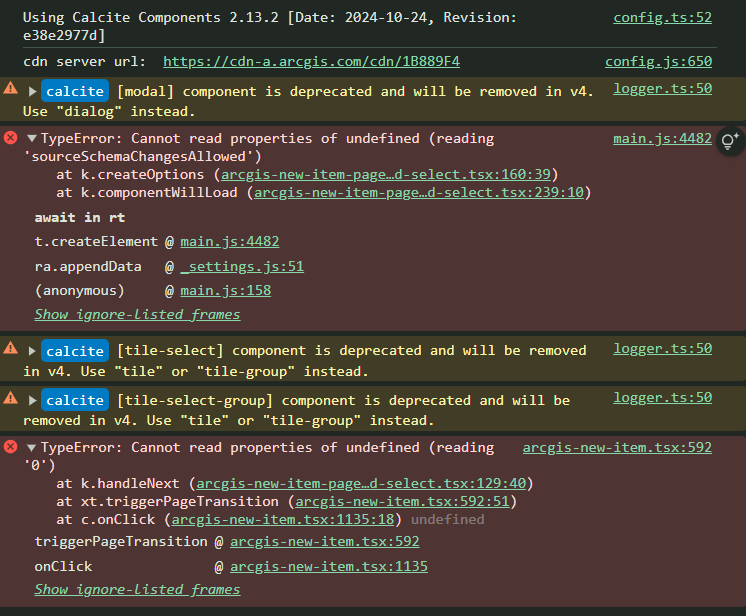The width and height of the screenshot is (746, 616).
Task: Collapse the TypeError reading '0' stack trace
Action: click(32, 448)
